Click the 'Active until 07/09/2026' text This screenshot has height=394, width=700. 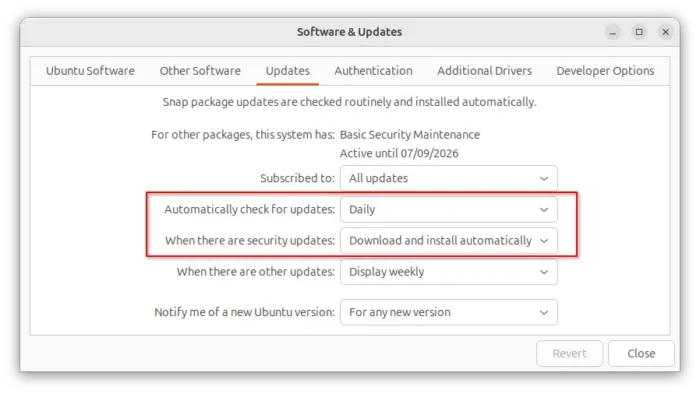tap(399, 153)
